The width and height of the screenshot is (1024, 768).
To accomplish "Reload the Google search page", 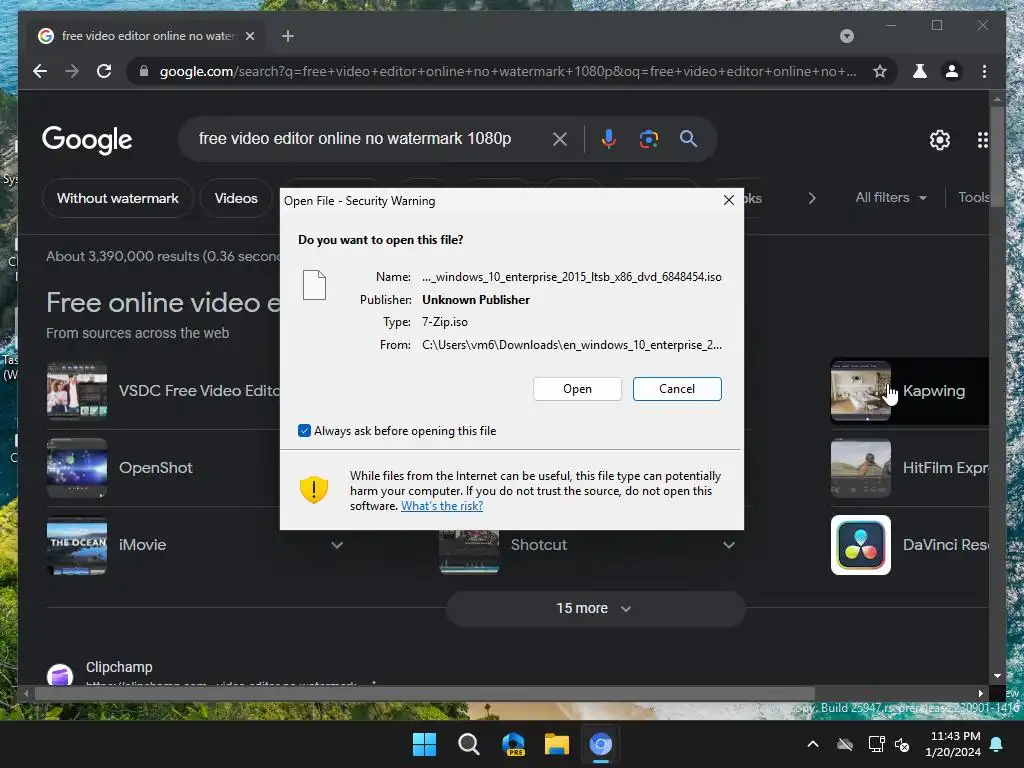I will (x=104, y=71).
